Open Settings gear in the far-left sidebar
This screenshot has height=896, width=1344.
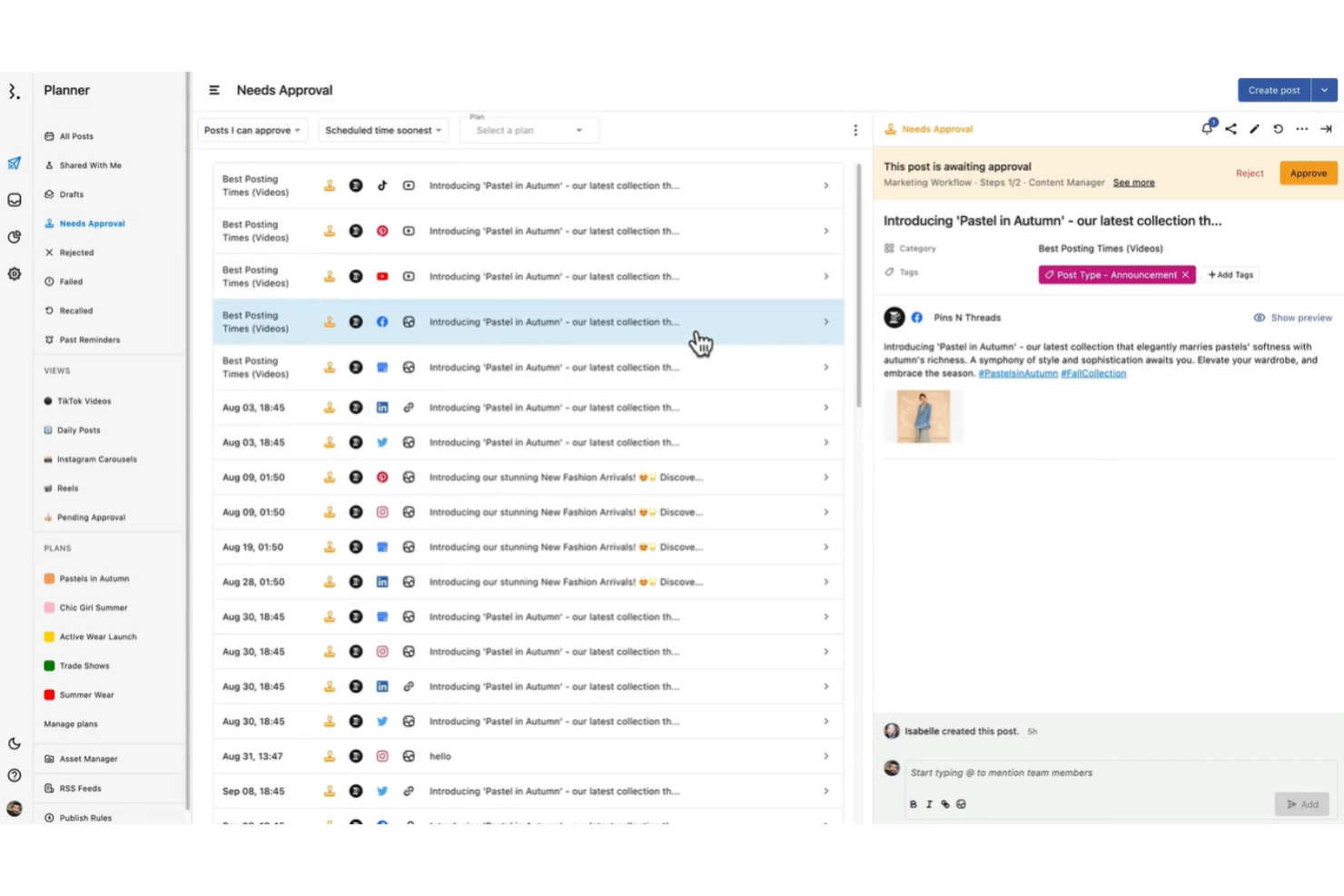coord(14,273)
